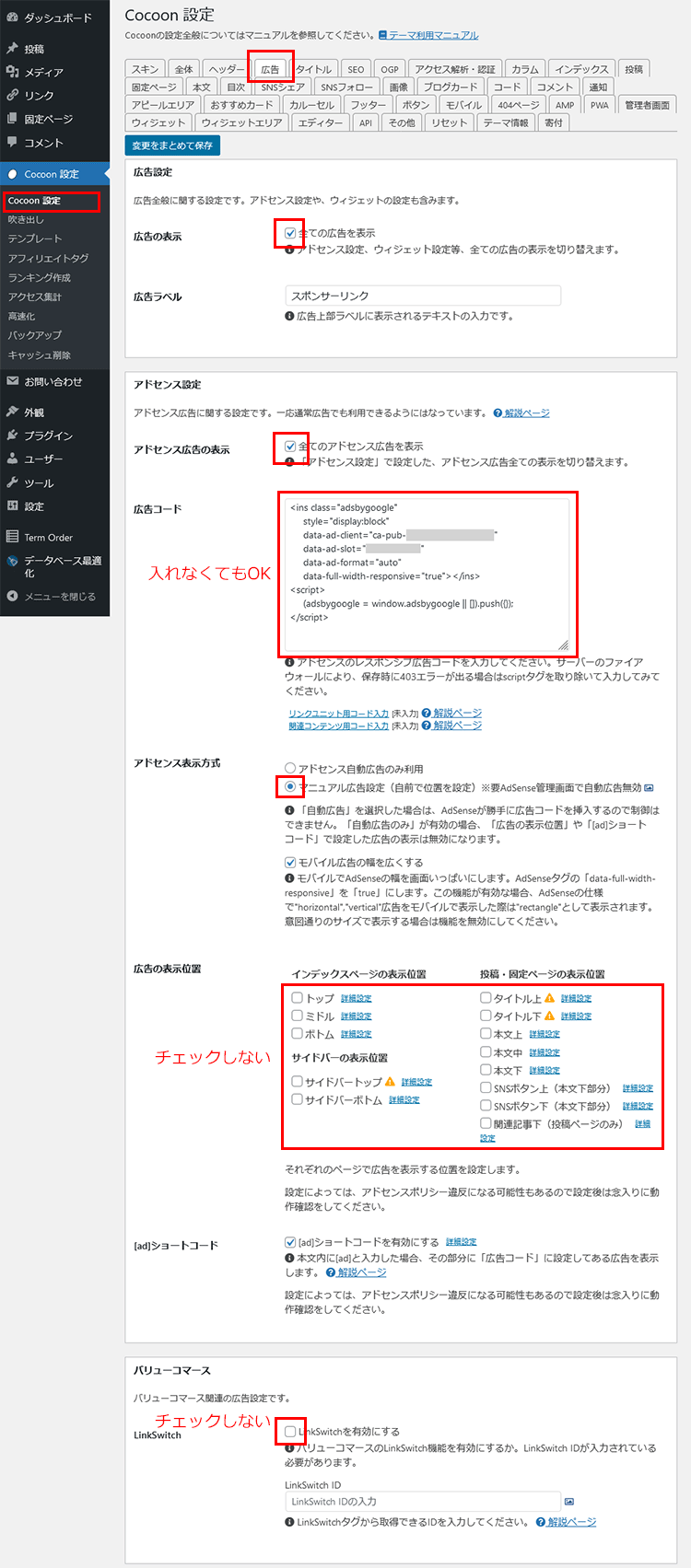Click the 変更をまとめて保存 button

pyautogui.click(x=172, y=145)
